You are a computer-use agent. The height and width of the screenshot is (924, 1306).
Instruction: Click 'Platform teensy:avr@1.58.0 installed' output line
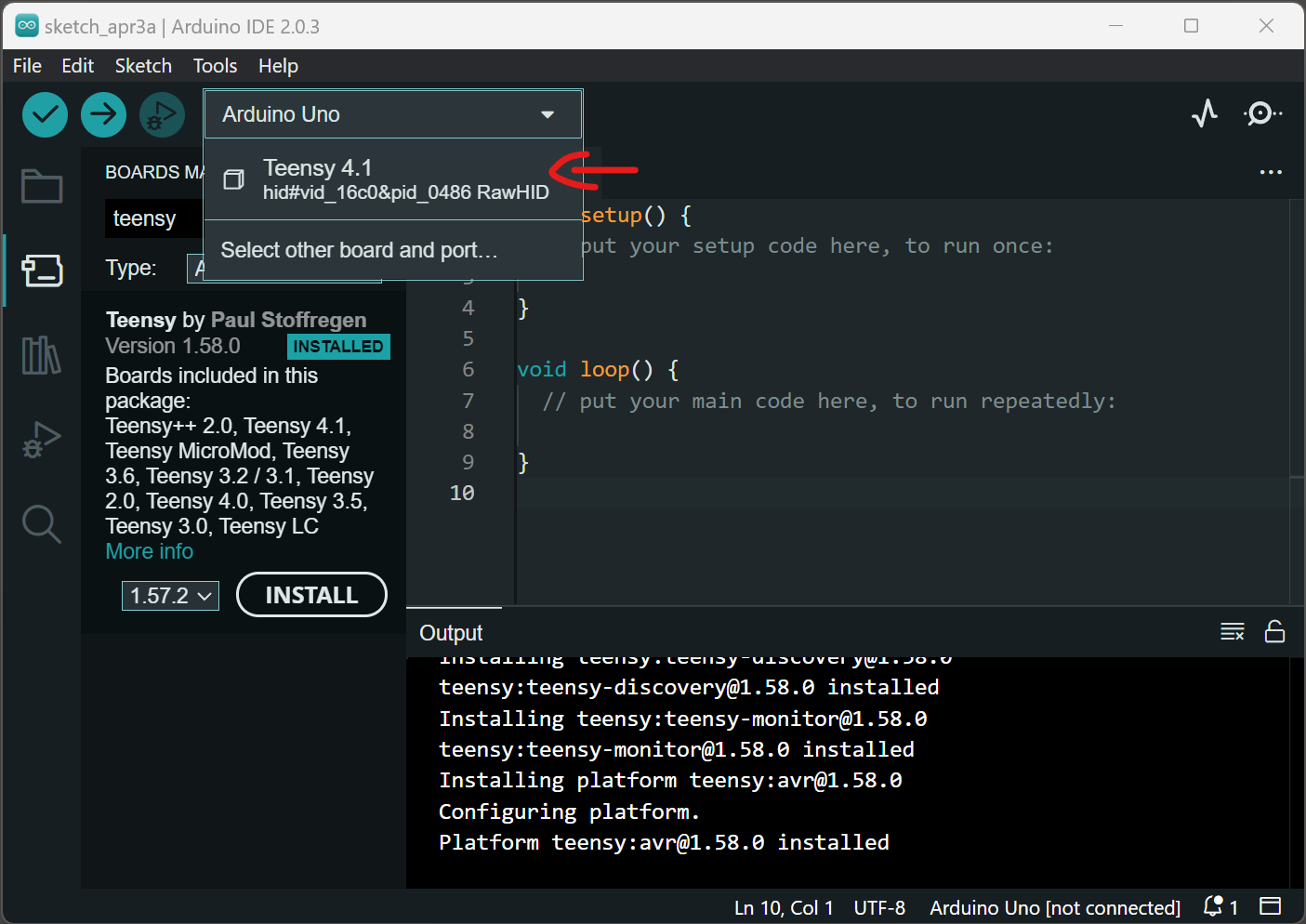[x=664, y=842]
